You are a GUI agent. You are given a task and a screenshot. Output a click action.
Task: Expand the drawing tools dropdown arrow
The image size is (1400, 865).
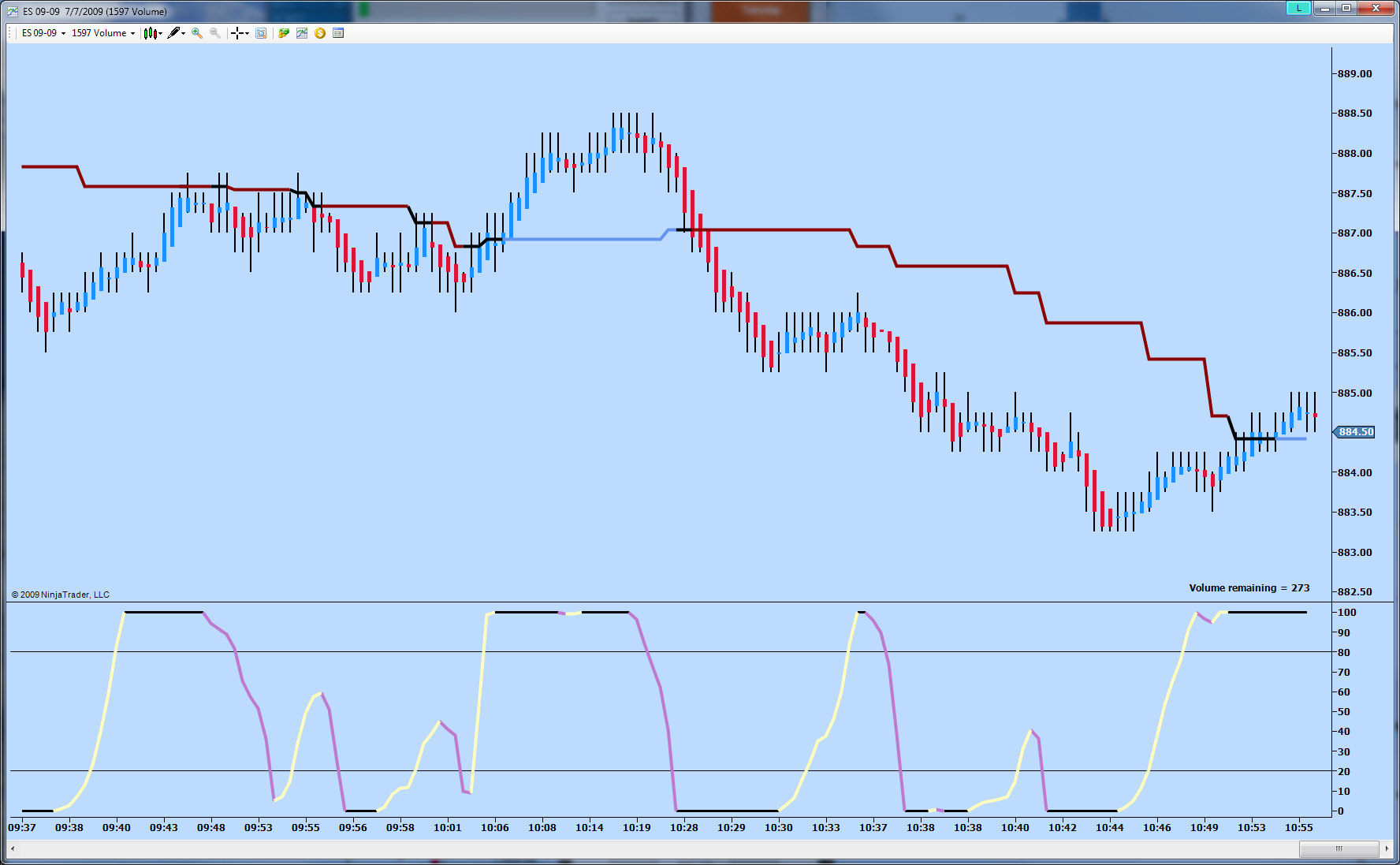183,33
